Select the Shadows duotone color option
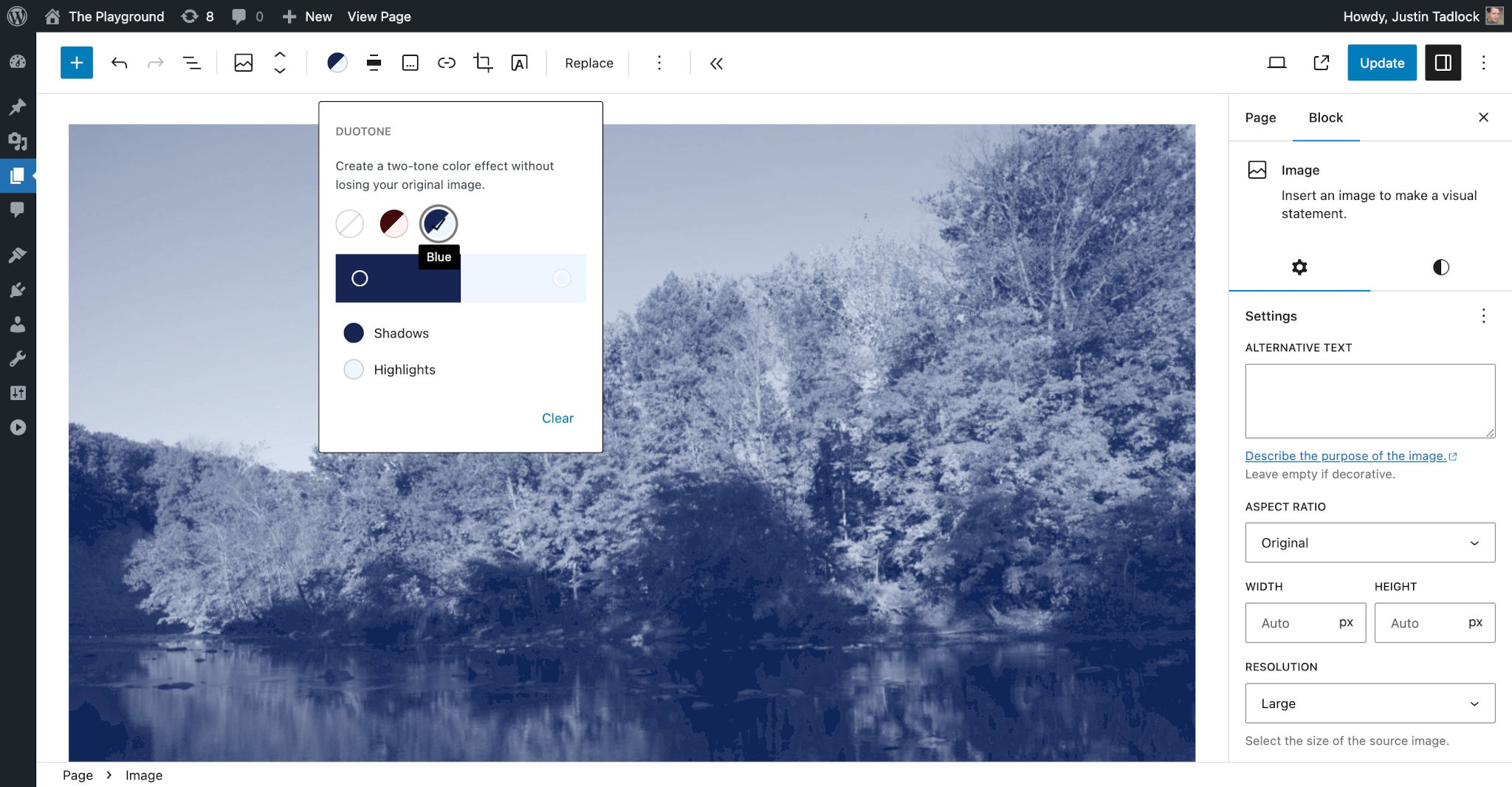 click(x=354, y=333)
